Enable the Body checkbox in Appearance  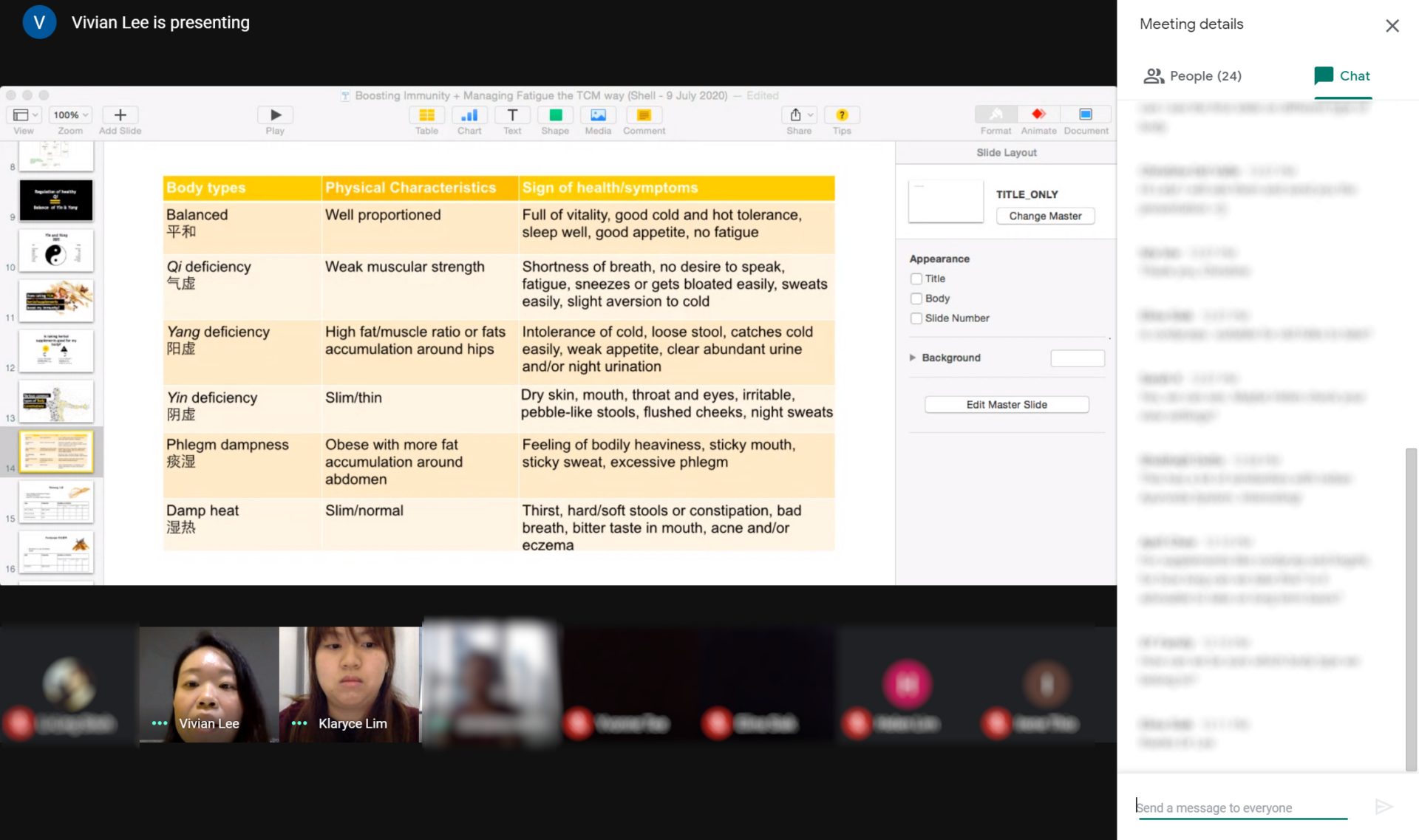coord(916,298)
